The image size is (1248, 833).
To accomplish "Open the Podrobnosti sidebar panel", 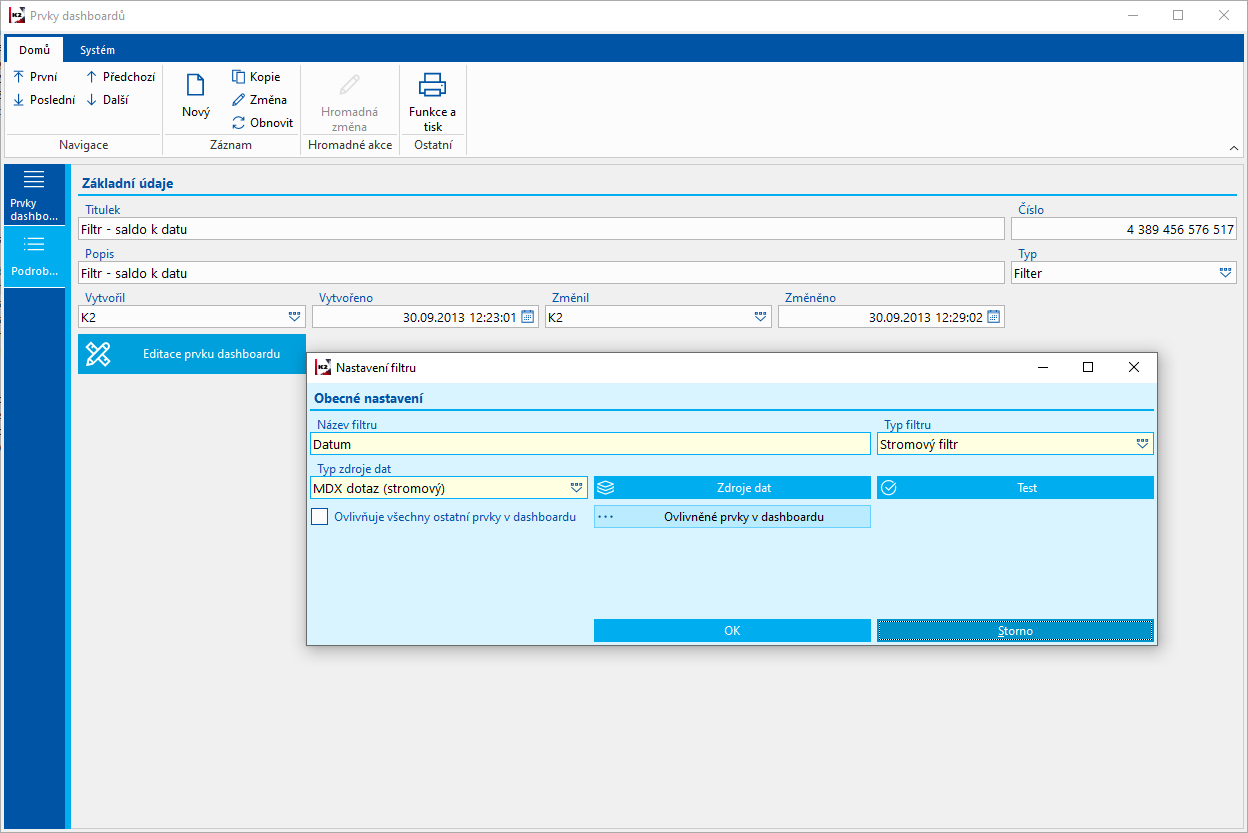I will (x=34, y=256).
